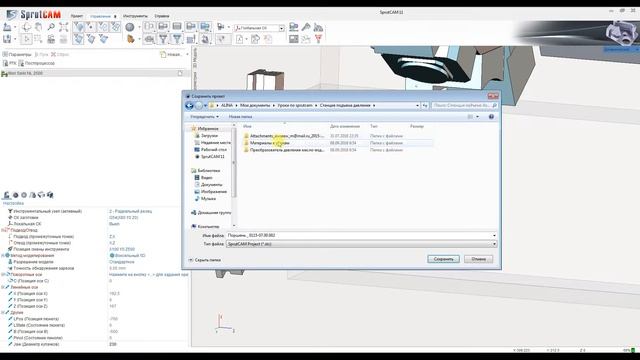
Task: Switch to the Управление tab
Action: click(x=100, y=16)
